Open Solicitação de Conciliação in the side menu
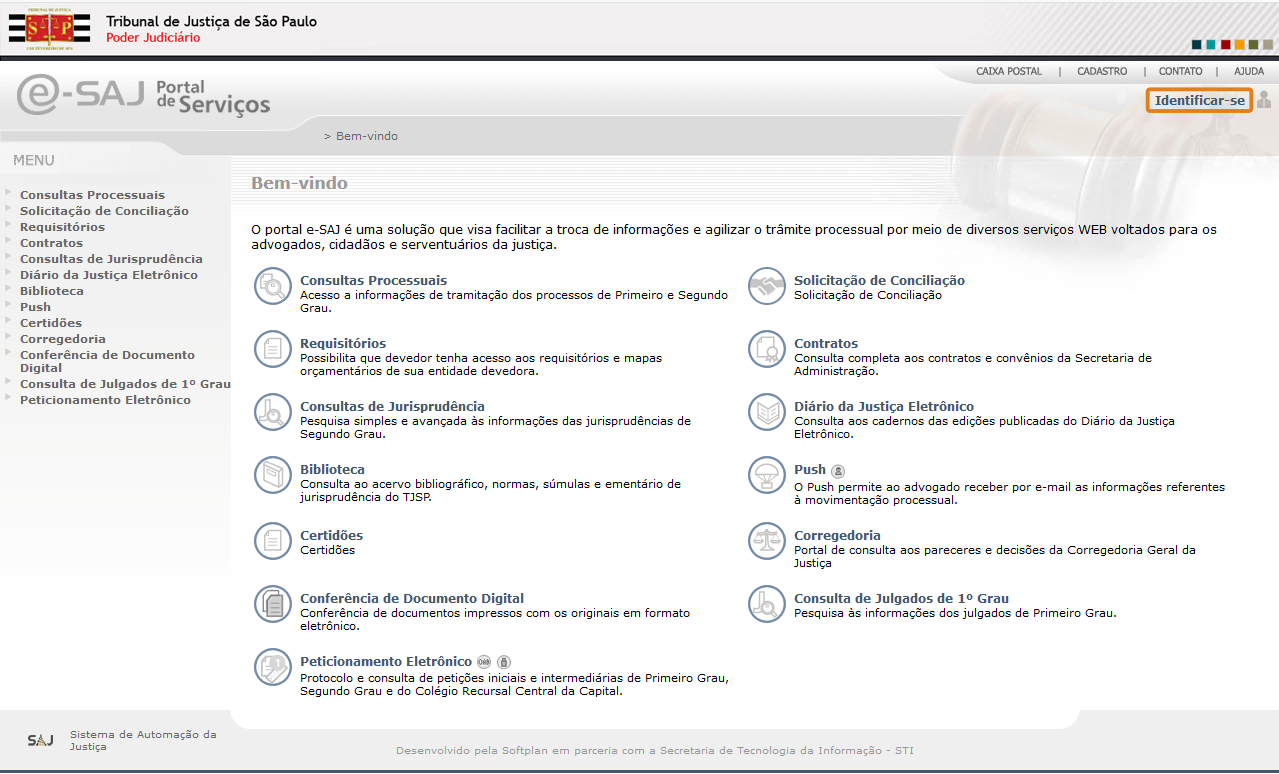The width and height of the screenshot is (1279, 774). click(104, 211)
